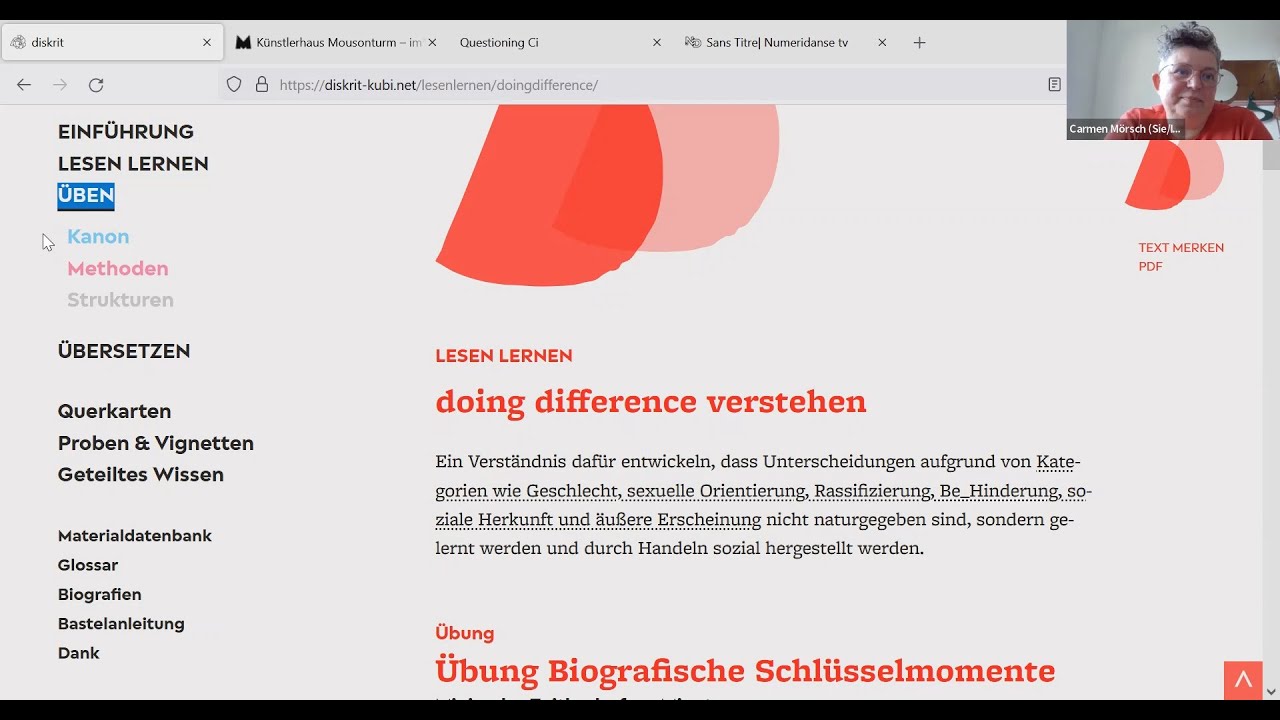Screen dimensions: 1280x720
Task: Click the browser forward arrow
Action: pos(60,85)
